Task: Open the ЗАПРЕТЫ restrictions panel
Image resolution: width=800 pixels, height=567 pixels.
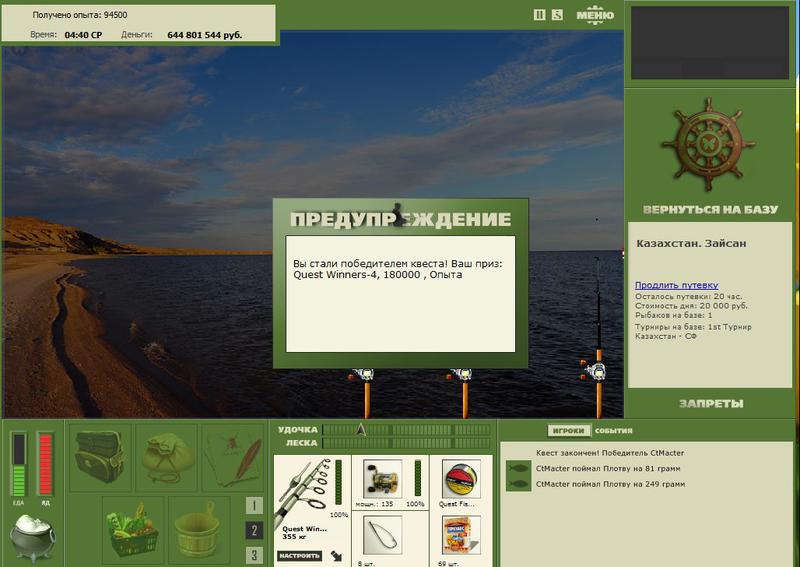Action: pos(711,404)
